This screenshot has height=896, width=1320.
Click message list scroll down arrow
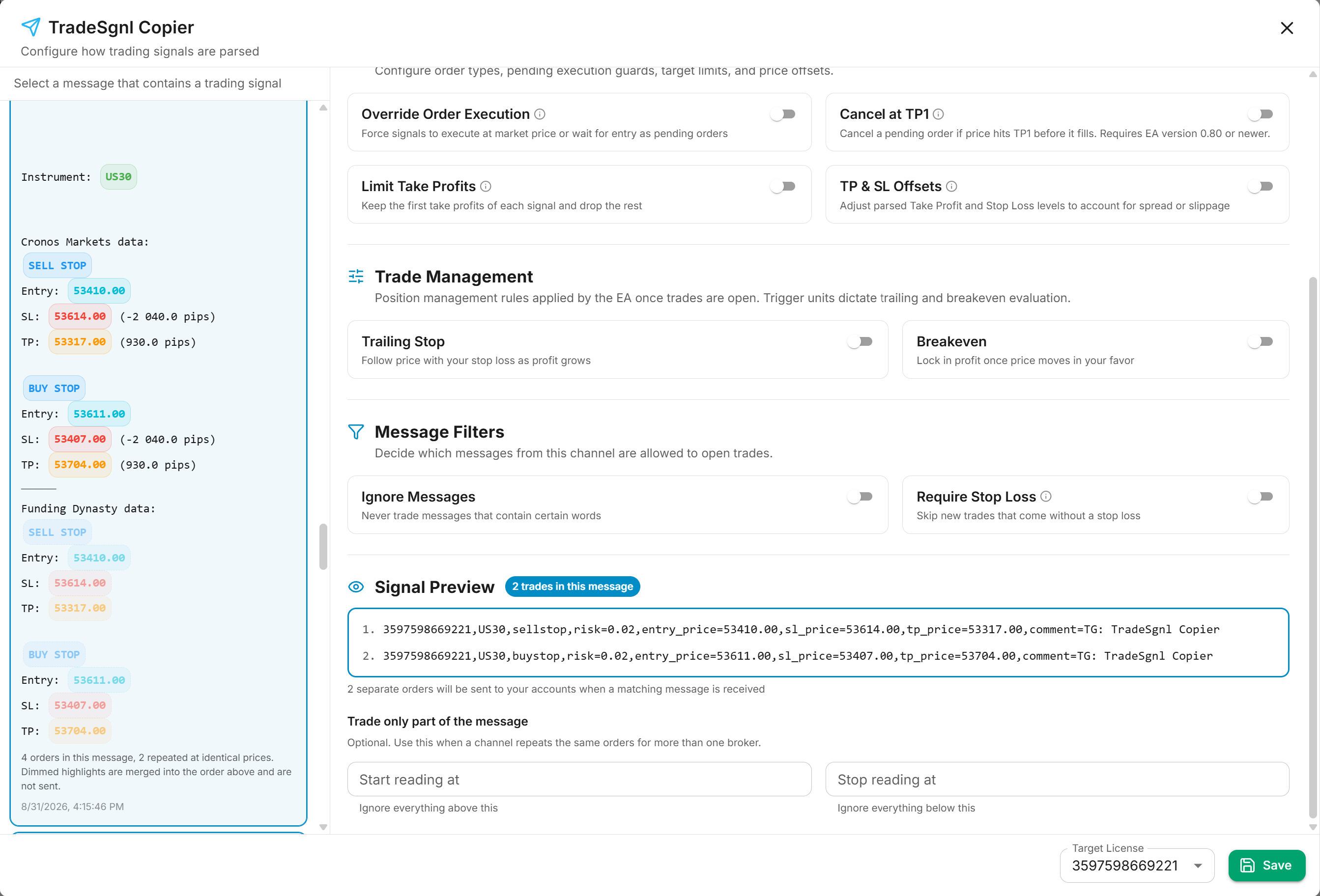coord(323,827)
